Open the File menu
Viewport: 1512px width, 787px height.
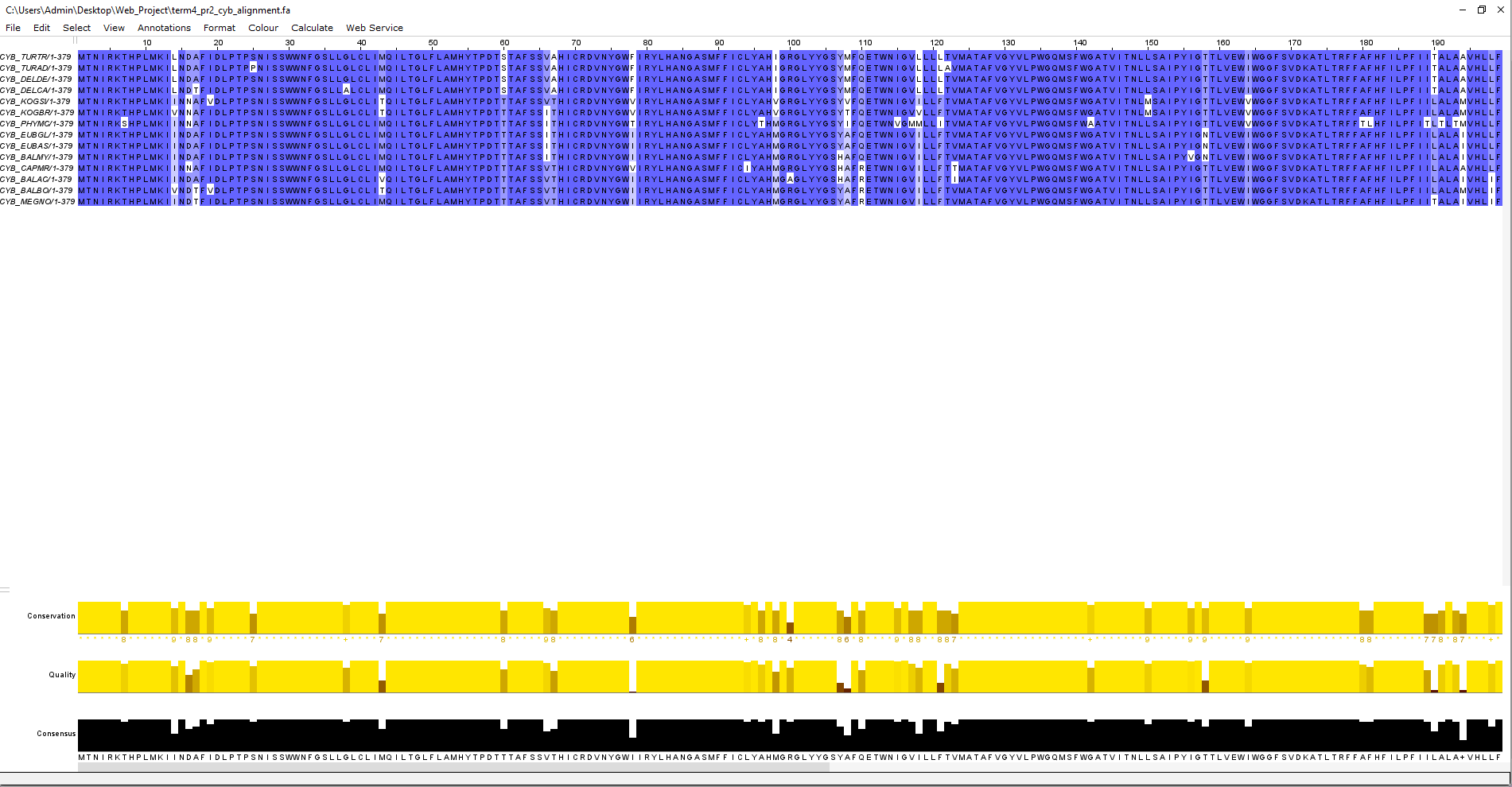coord(13,28)
